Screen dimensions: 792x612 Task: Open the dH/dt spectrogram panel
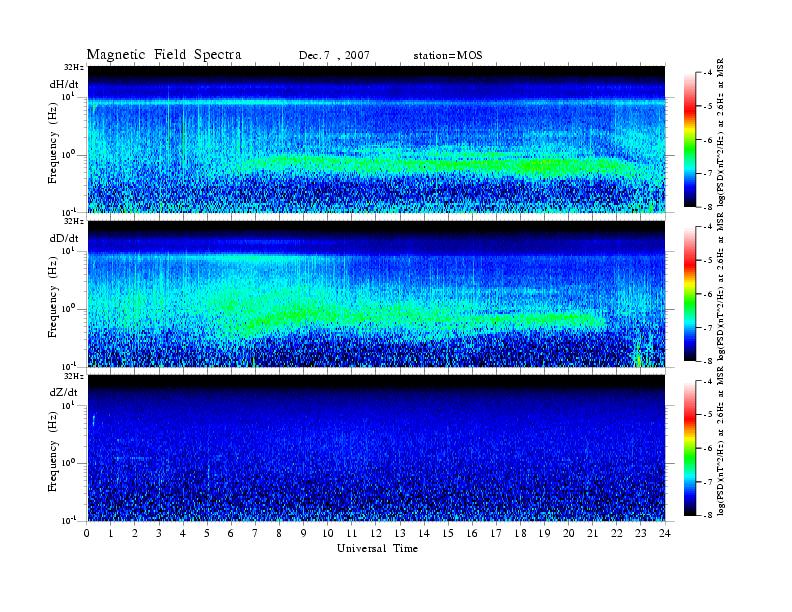[376, 139]
